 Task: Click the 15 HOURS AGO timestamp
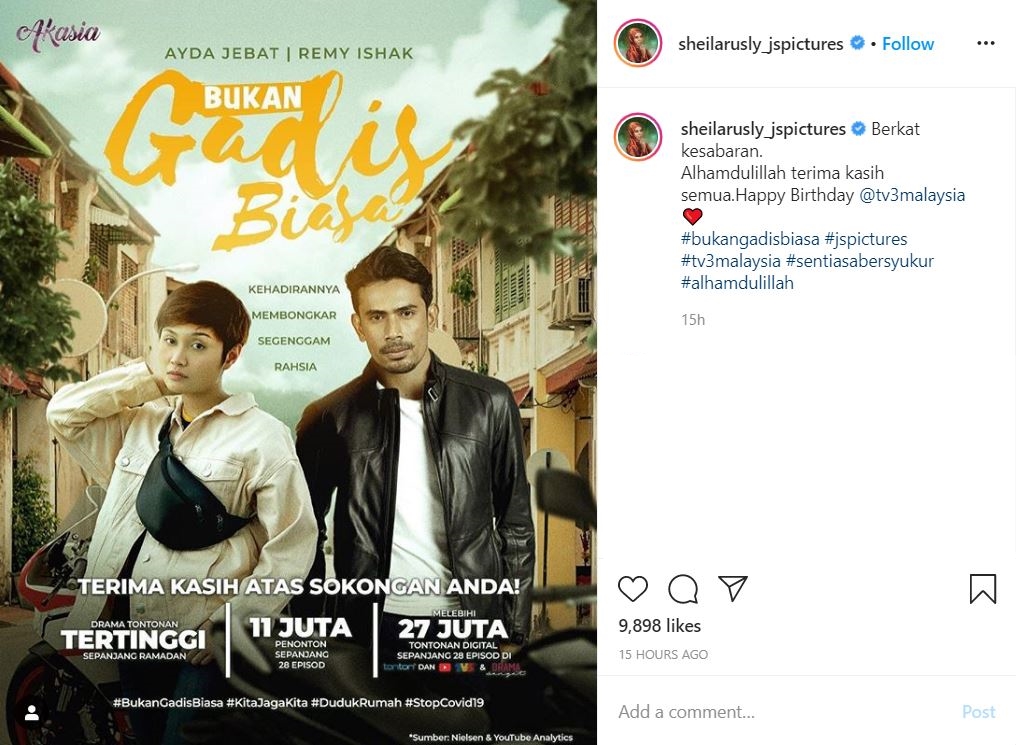[x=663, y=654]
